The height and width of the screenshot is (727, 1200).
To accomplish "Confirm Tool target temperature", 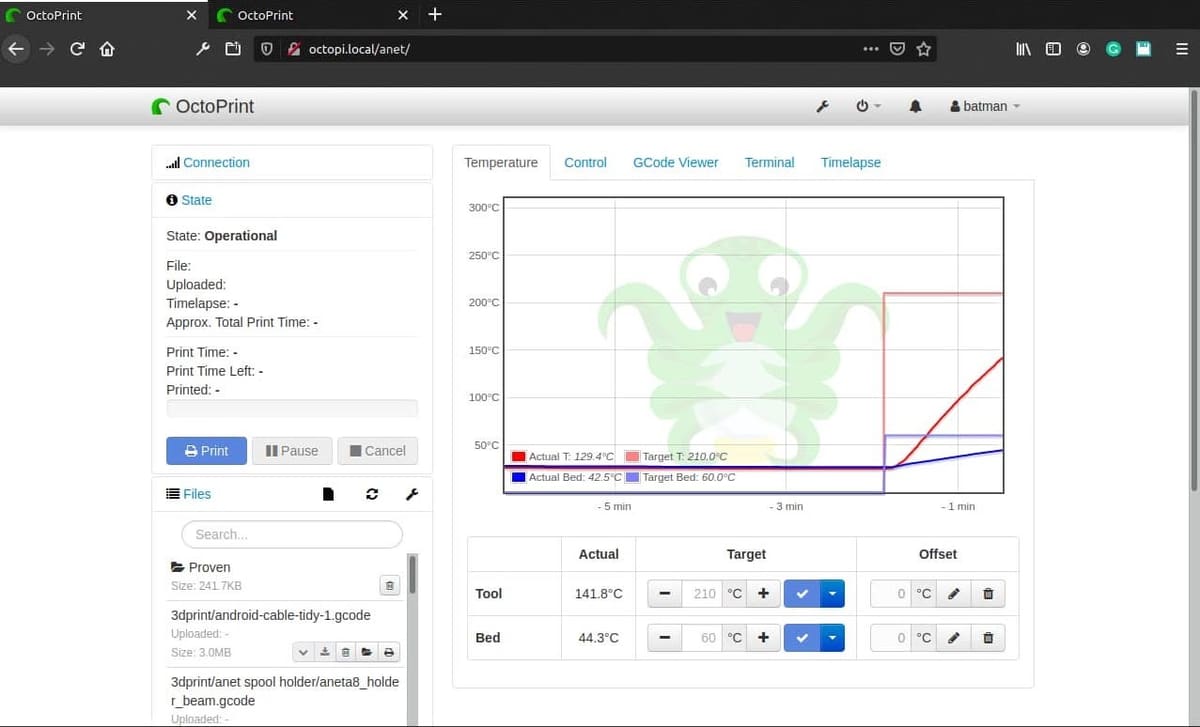I will tap(802, 594).
